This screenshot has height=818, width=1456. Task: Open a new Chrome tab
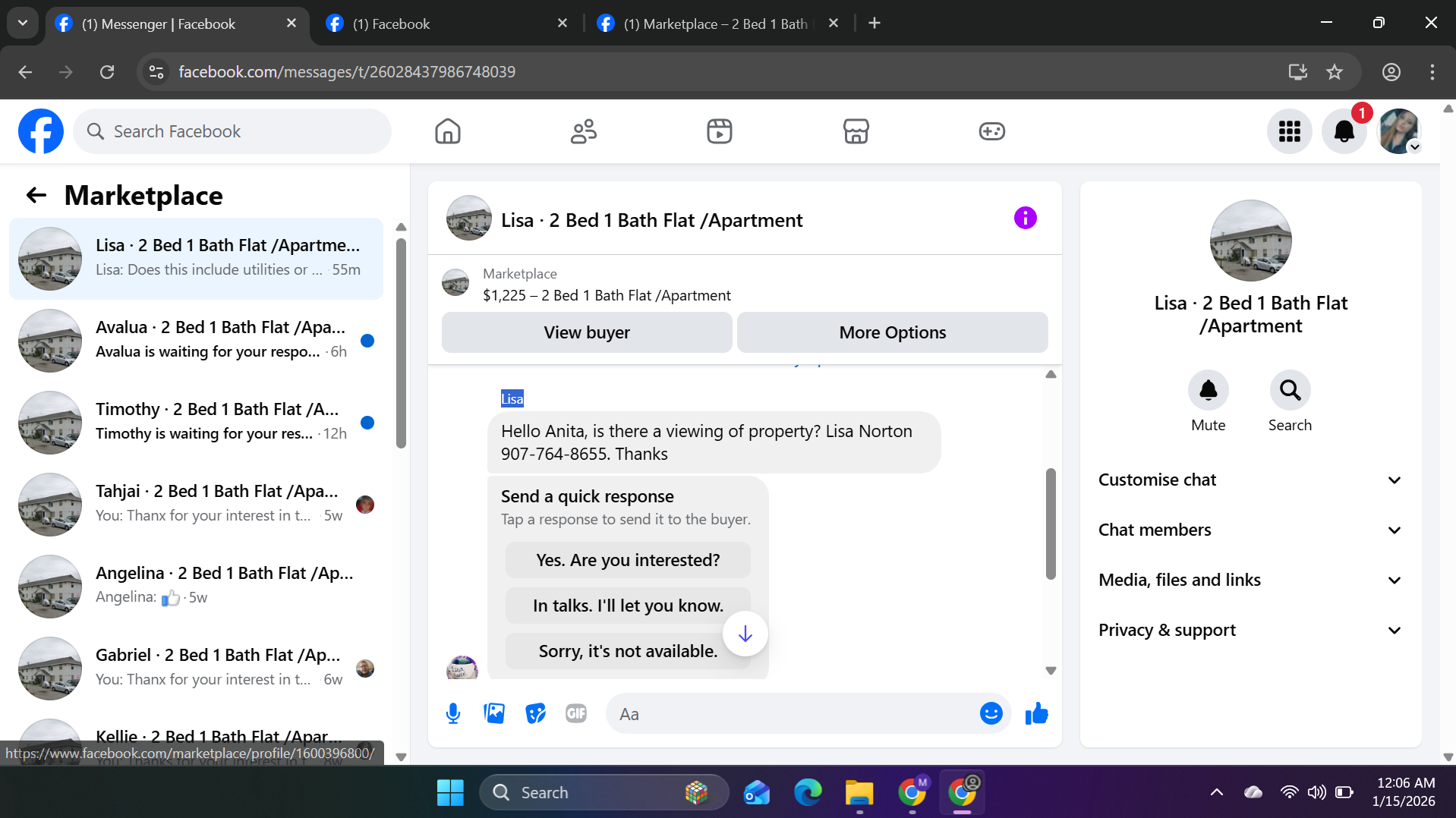pos(875,23)
